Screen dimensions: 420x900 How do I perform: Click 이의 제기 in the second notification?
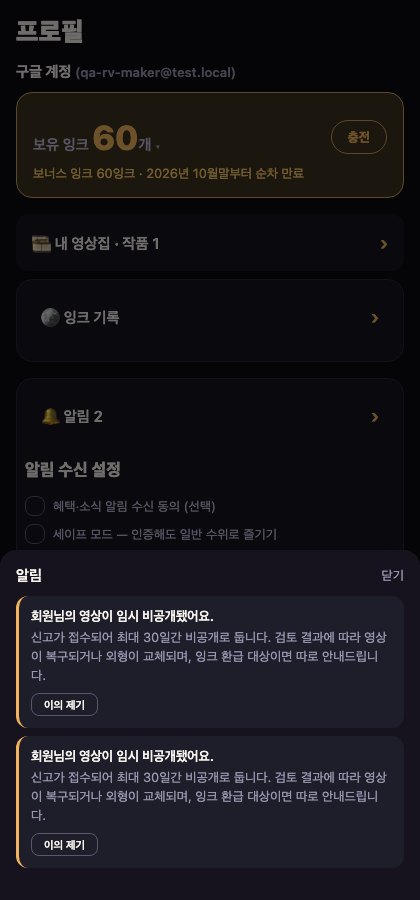pyautogui.click(x=64, y=844)
